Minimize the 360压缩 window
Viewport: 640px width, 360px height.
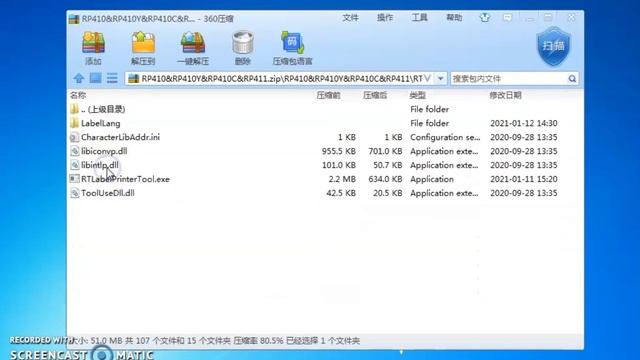click(x=530, y=18)
